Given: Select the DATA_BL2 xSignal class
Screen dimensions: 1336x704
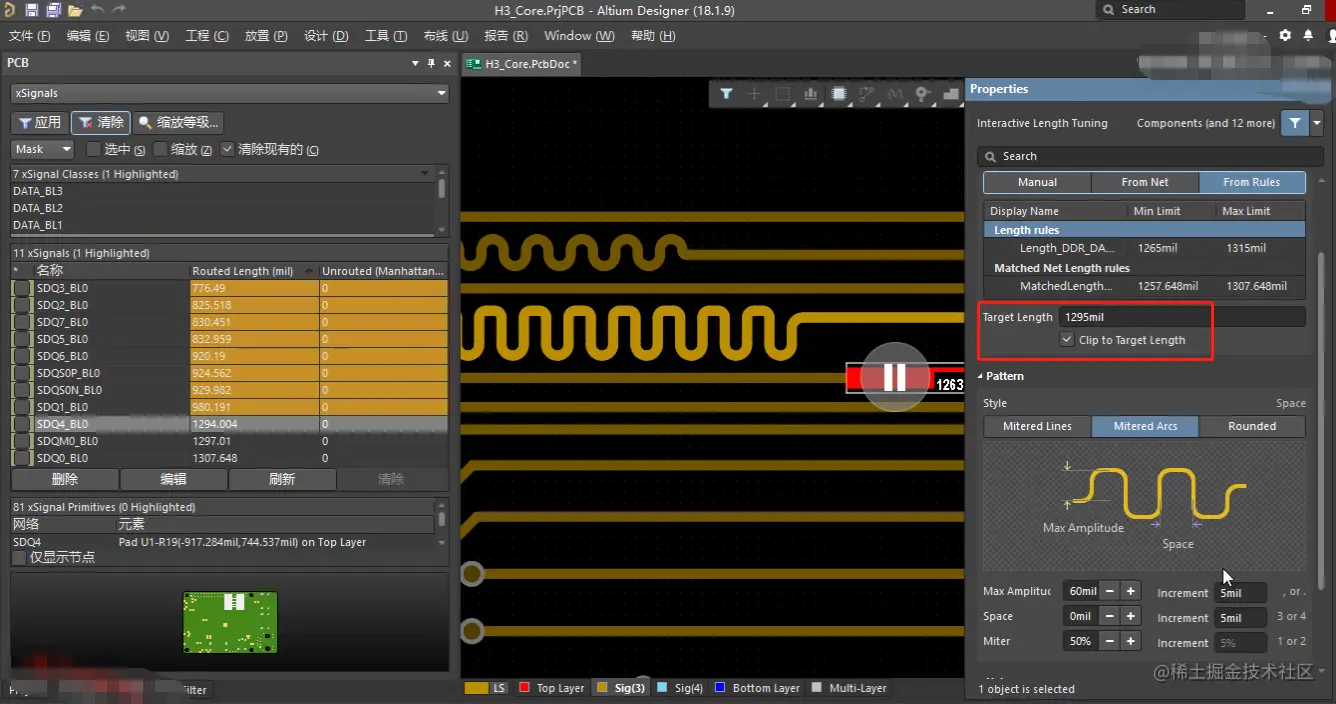Looking at the screenshot, I should tap(38, 208).
